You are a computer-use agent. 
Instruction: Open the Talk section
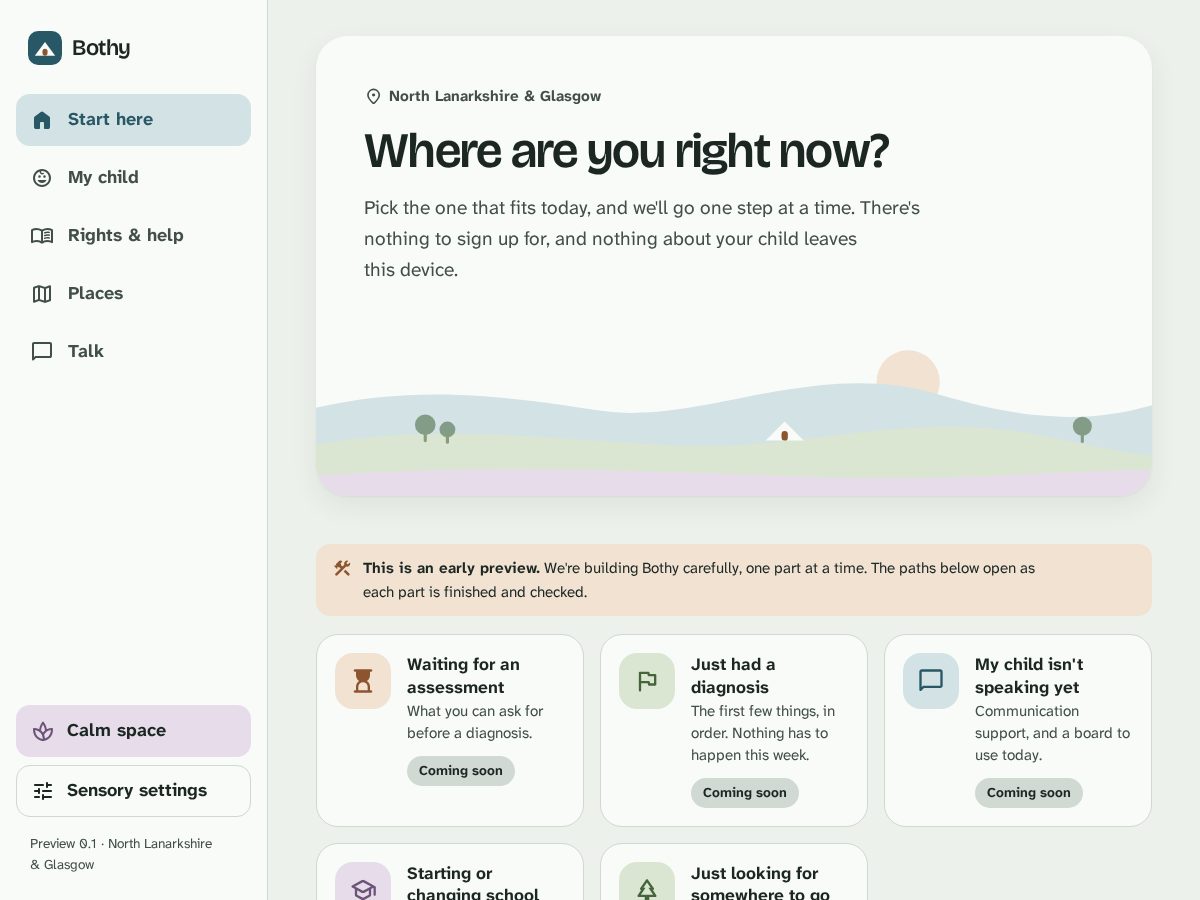pos(133,352)
